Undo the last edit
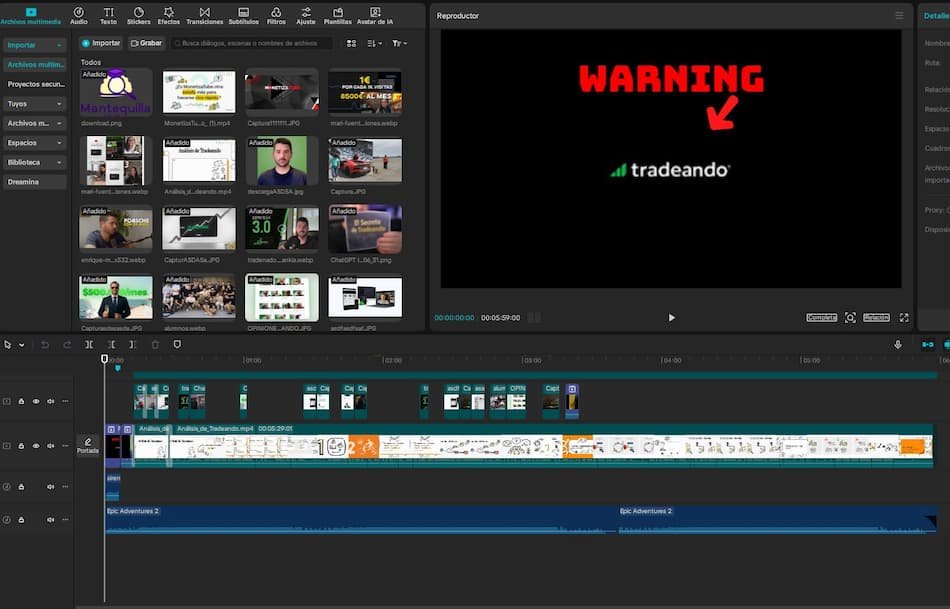 [44, 344]
